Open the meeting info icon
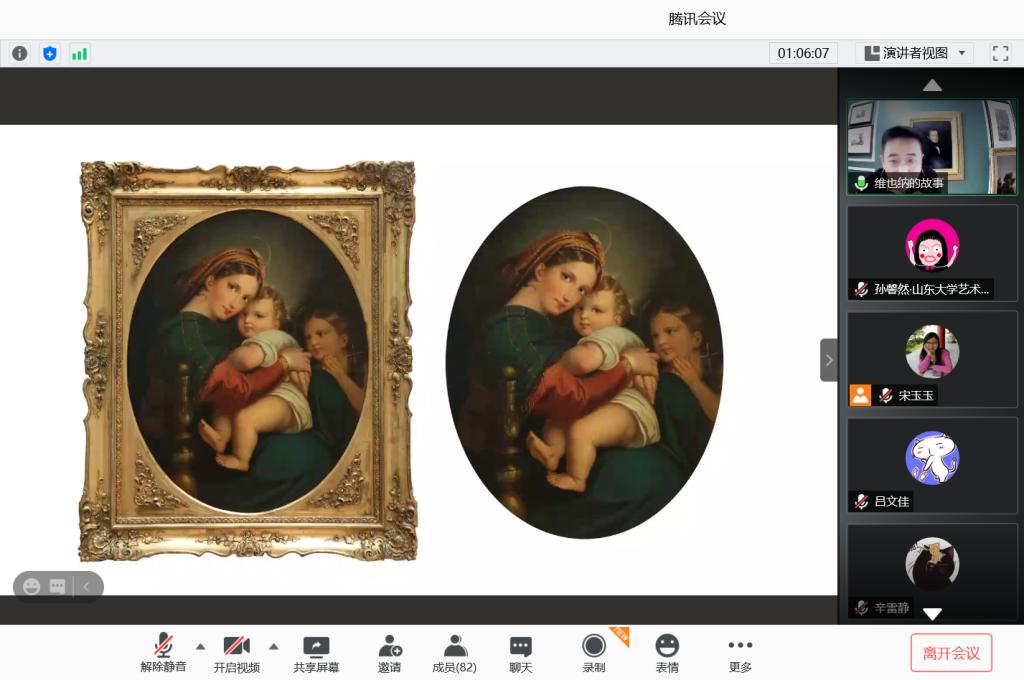Viewport: 1024px width, 680px height. pyautogui.click(x=20, y=54)
